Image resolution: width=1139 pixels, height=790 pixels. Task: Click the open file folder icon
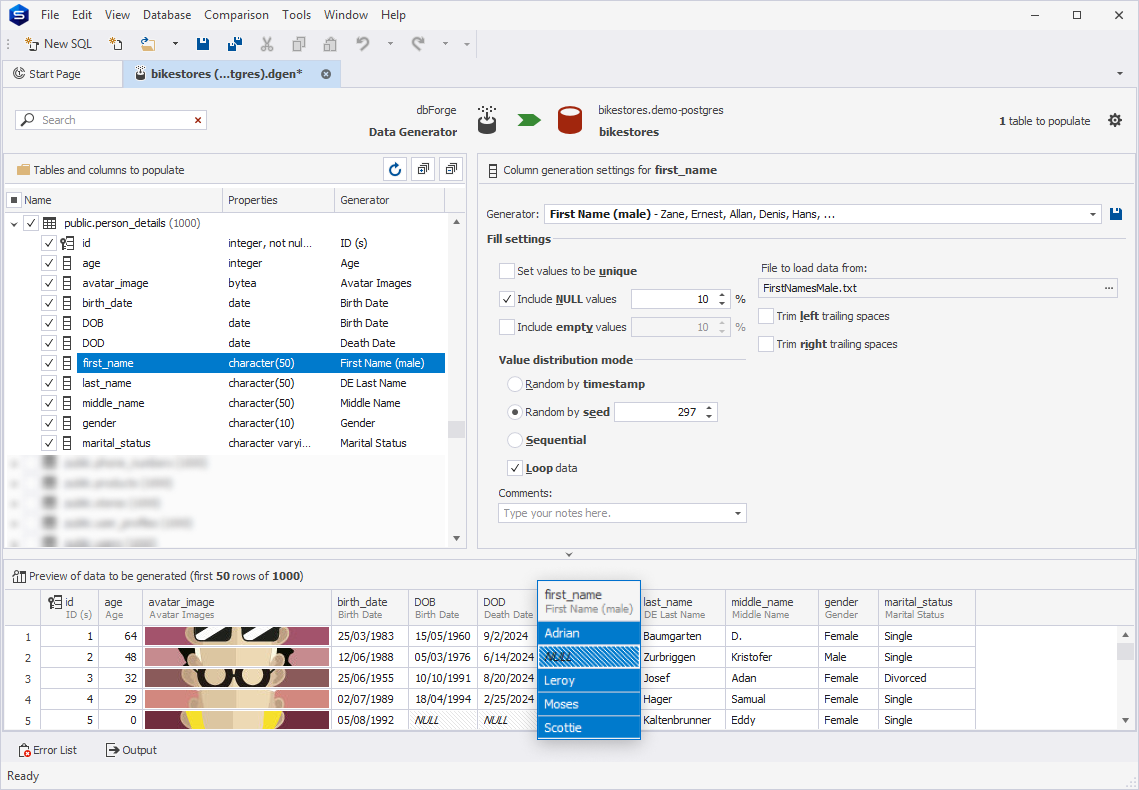pos(148,44)
